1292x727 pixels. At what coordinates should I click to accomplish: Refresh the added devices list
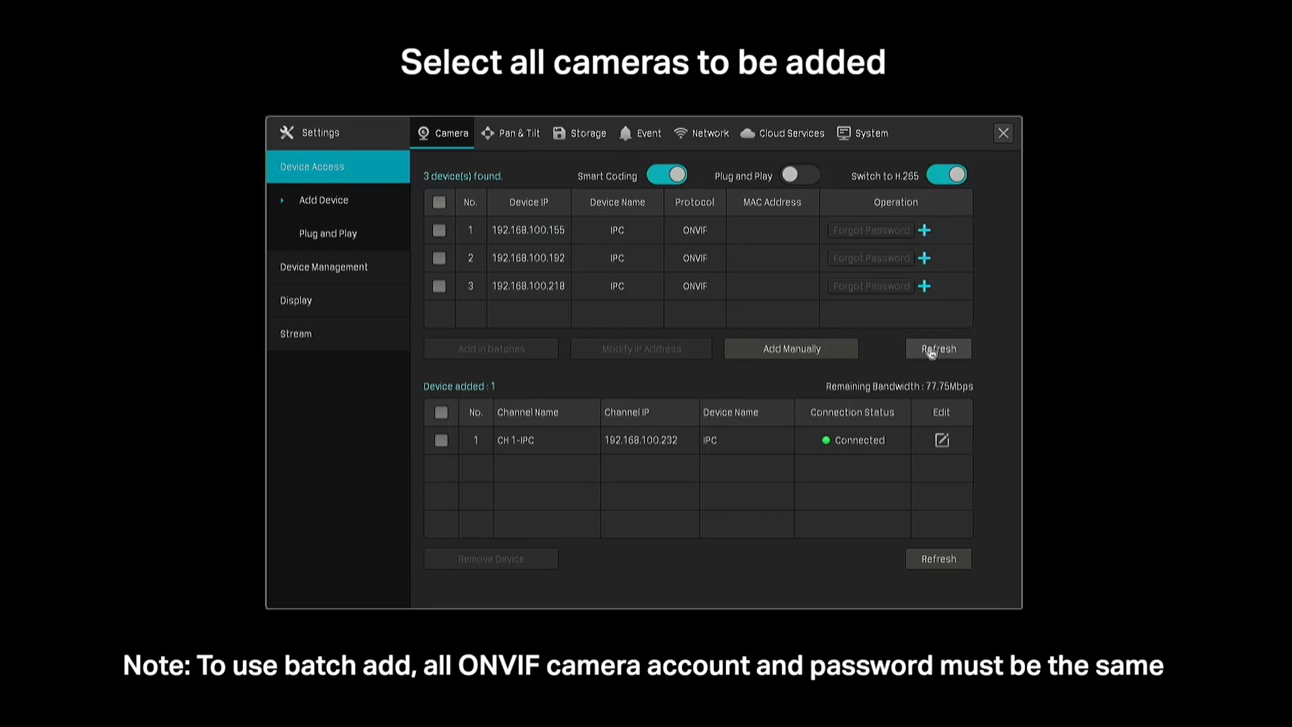[x=938, y=559]
